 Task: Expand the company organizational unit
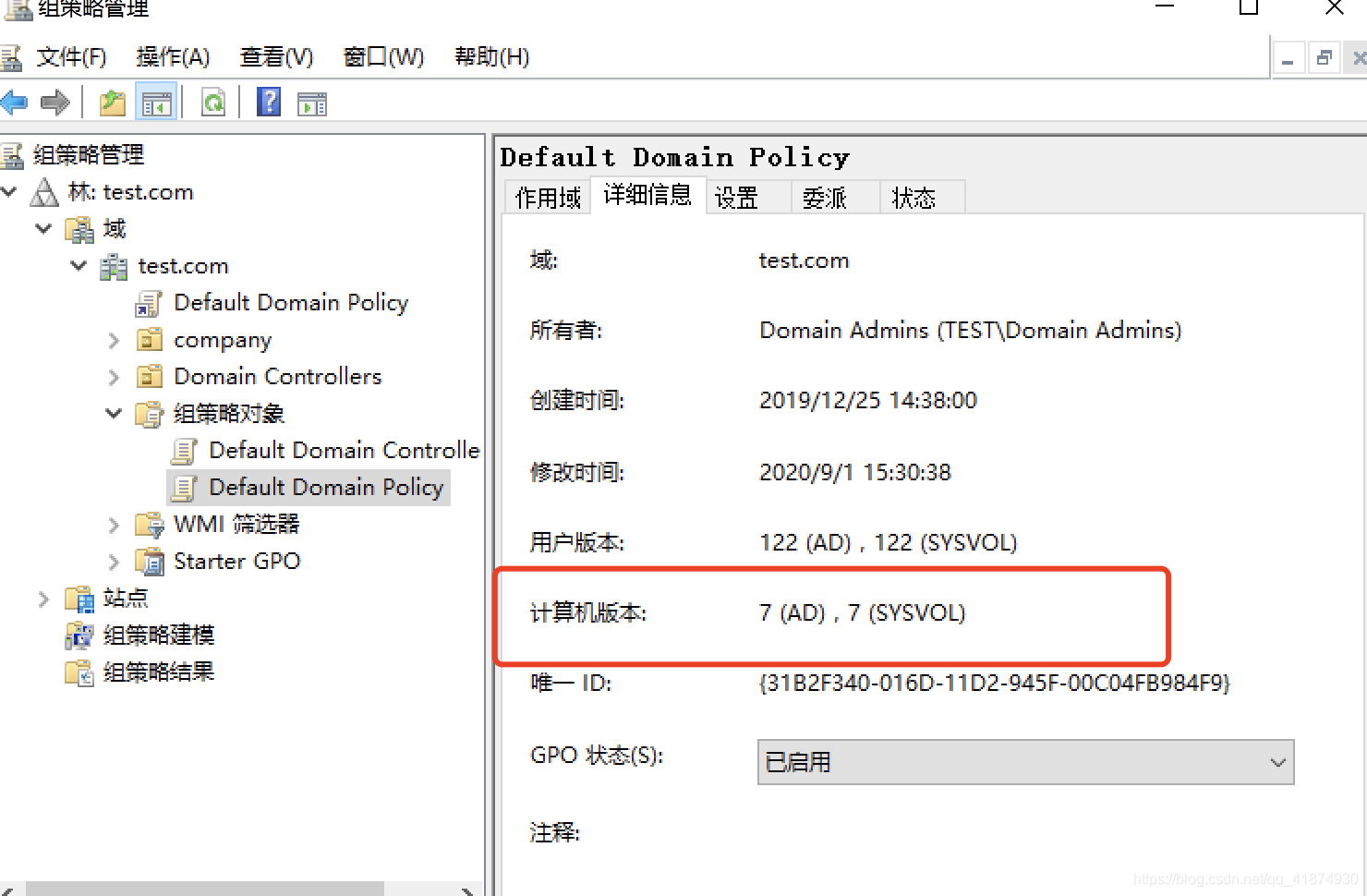pyautogui.click(x=114, y=340)
